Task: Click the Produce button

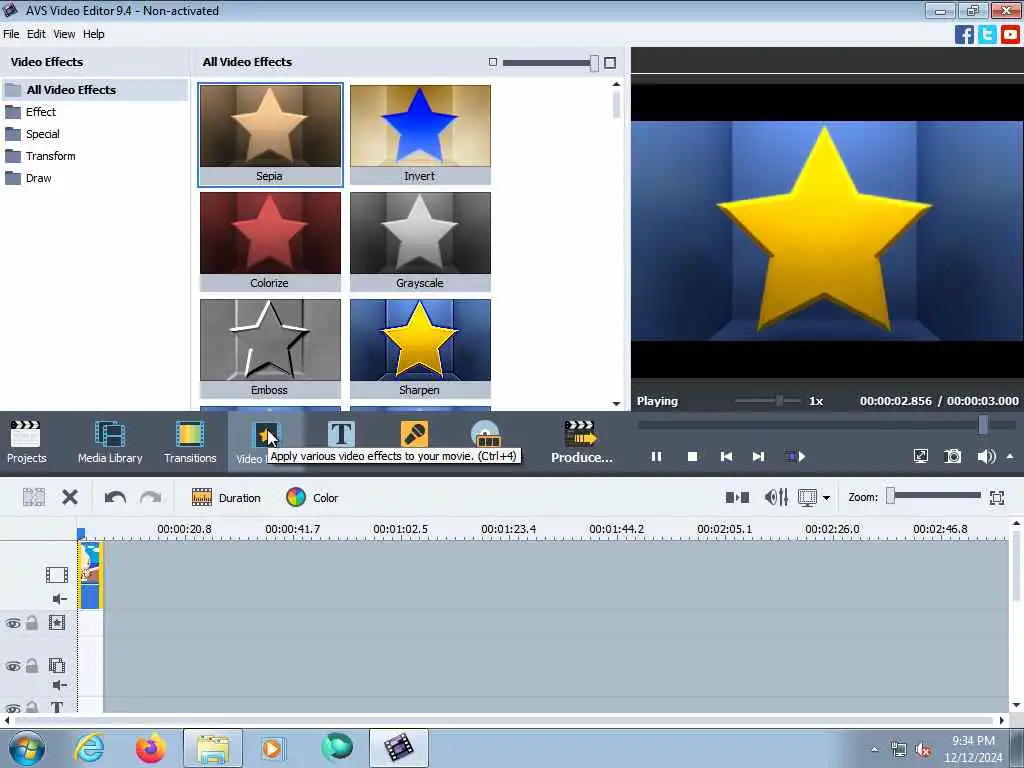Action: (x=581, y=441)
